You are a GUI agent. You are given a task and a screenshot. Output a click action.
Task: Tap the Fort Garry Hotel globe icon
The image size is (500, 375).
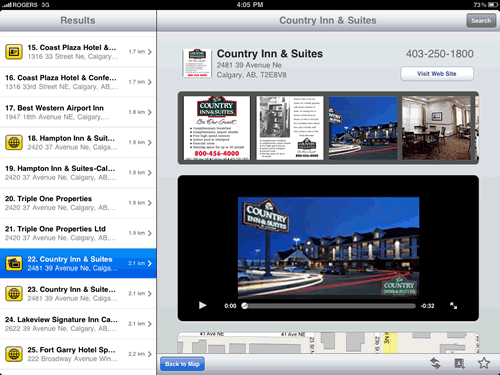tap(14, 354)
